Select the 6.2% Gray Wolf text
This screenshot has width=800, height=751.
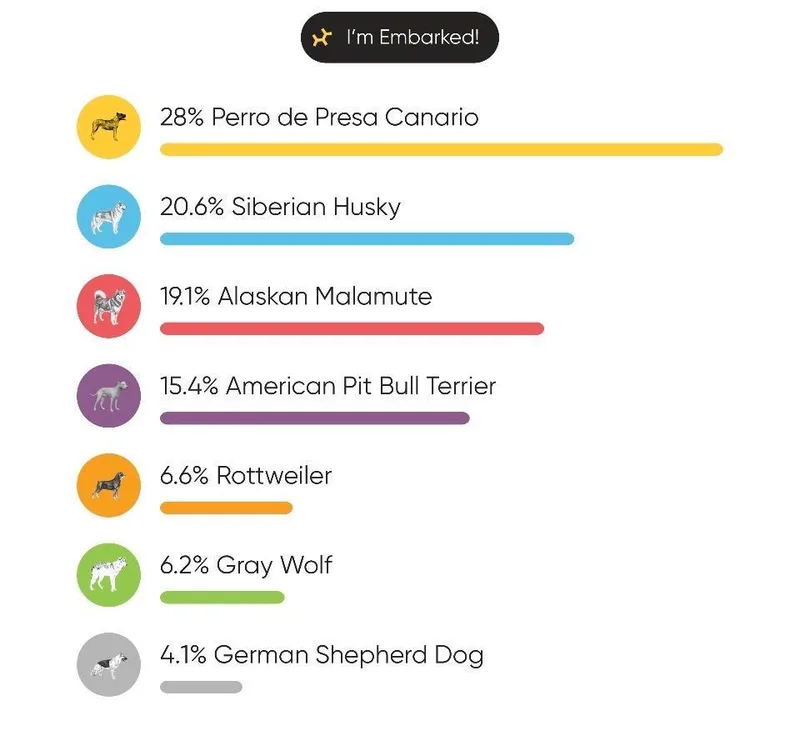pyautogui.click(x=246, y=566)
